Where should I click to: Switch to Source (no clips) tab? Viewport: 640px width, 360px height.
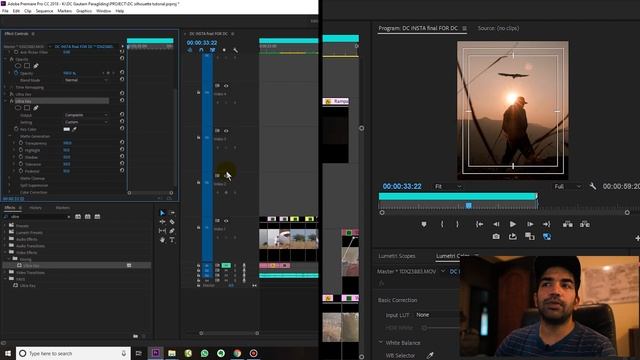click(x=498, y=28)
